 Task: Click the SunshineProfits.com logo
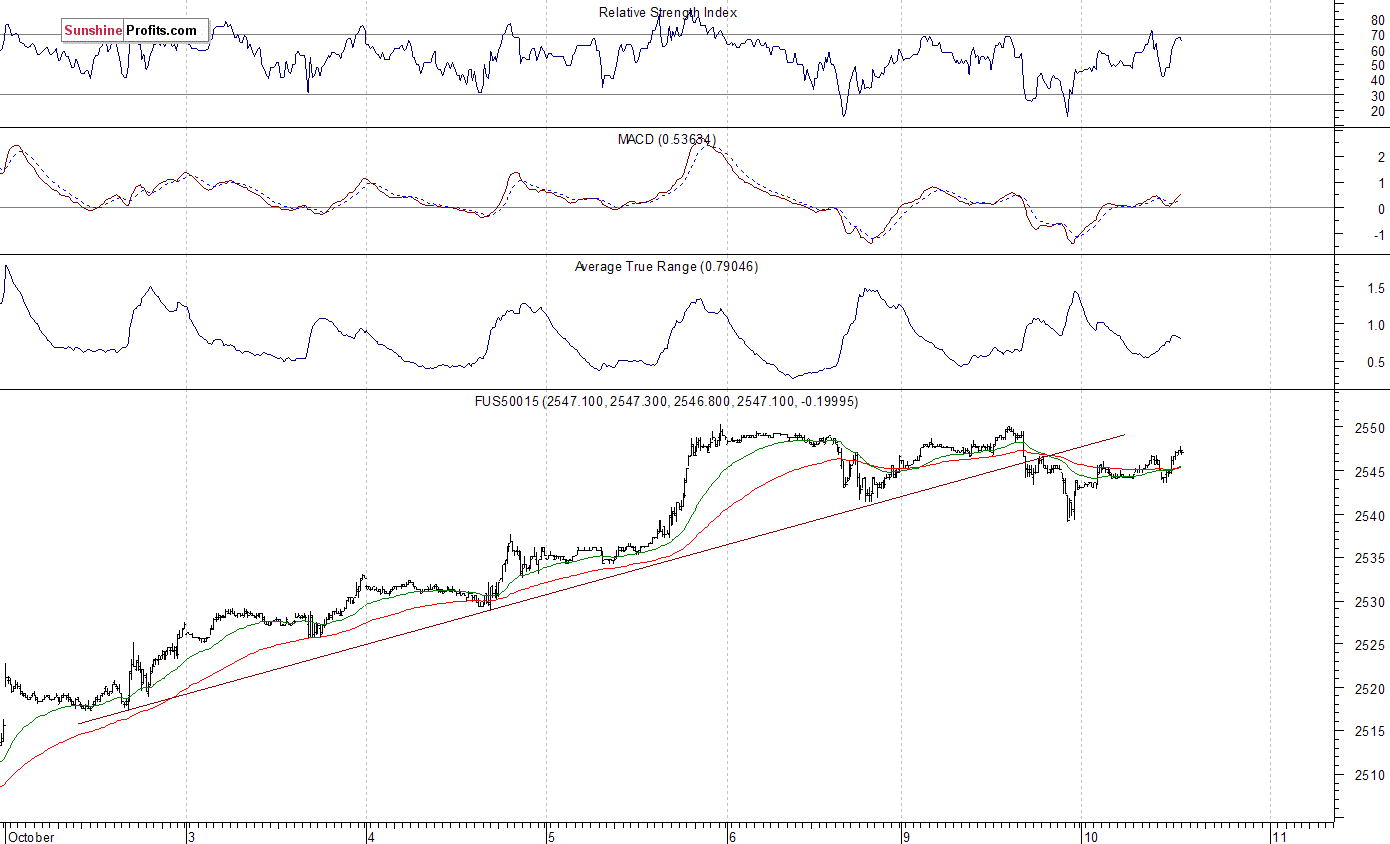[136, 31]
